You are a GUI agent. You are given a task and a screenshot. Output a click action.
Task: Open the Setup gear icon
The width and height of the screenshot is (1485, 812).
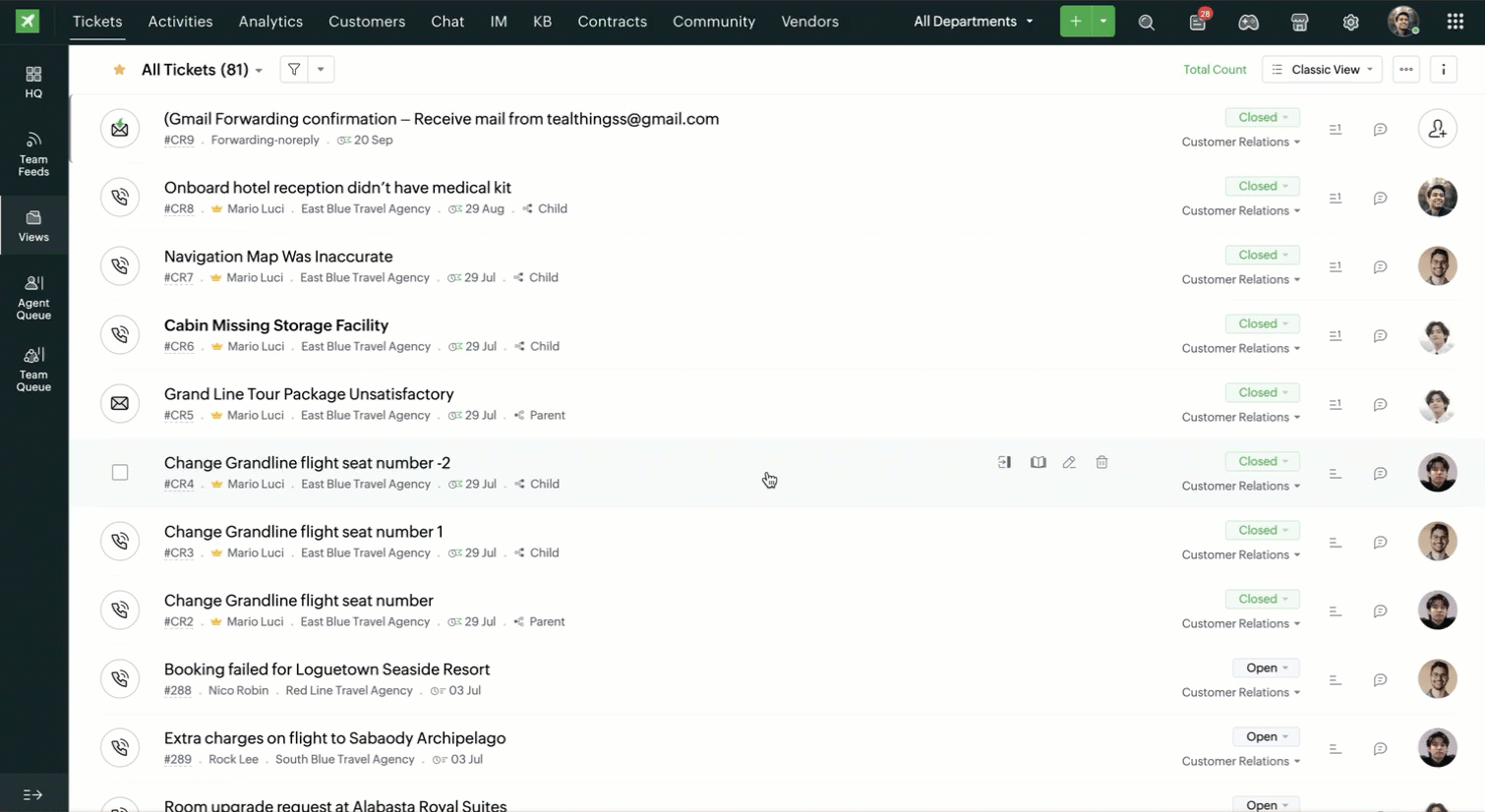1350,23
